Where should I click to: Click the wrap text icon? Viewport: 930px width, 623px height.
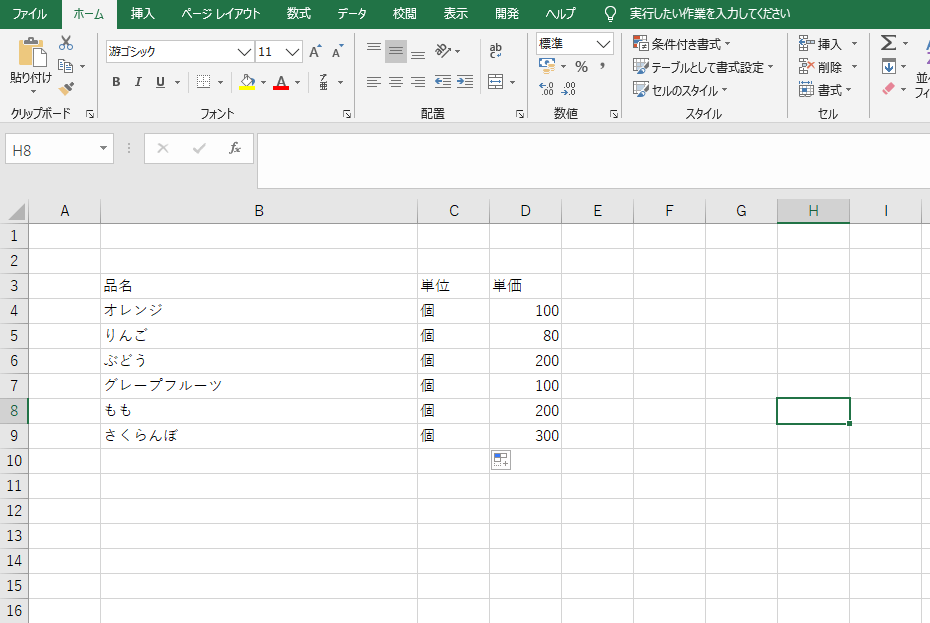click(x=496, y=50)
